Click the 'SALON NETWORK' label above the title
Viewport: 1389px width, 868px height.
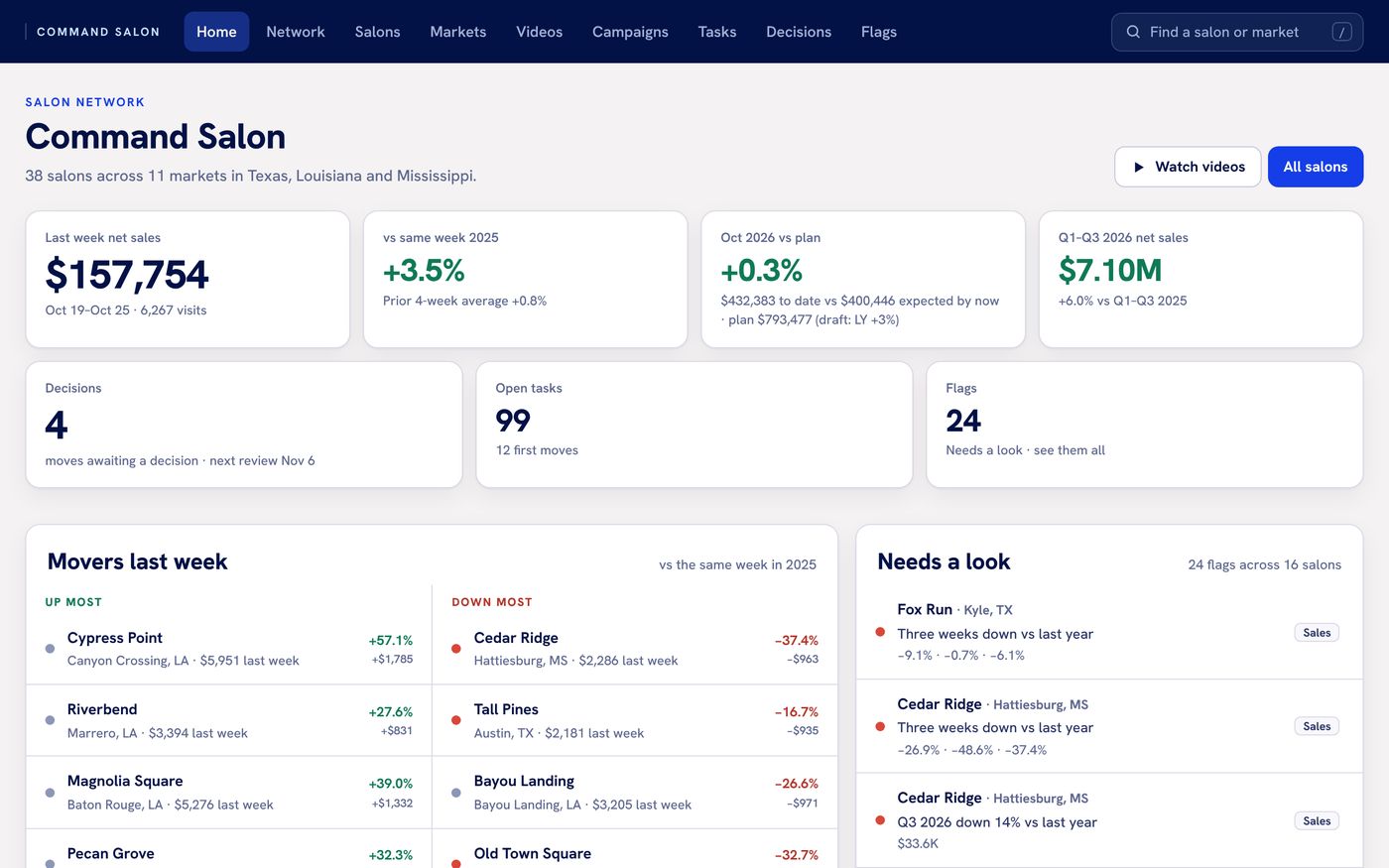(x=85, y=102)
